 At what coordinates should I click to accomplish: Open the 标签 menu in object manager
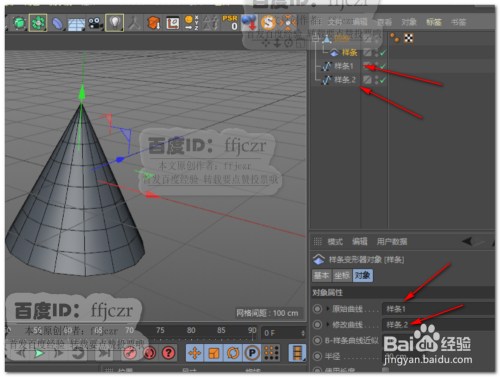[434, 22]
